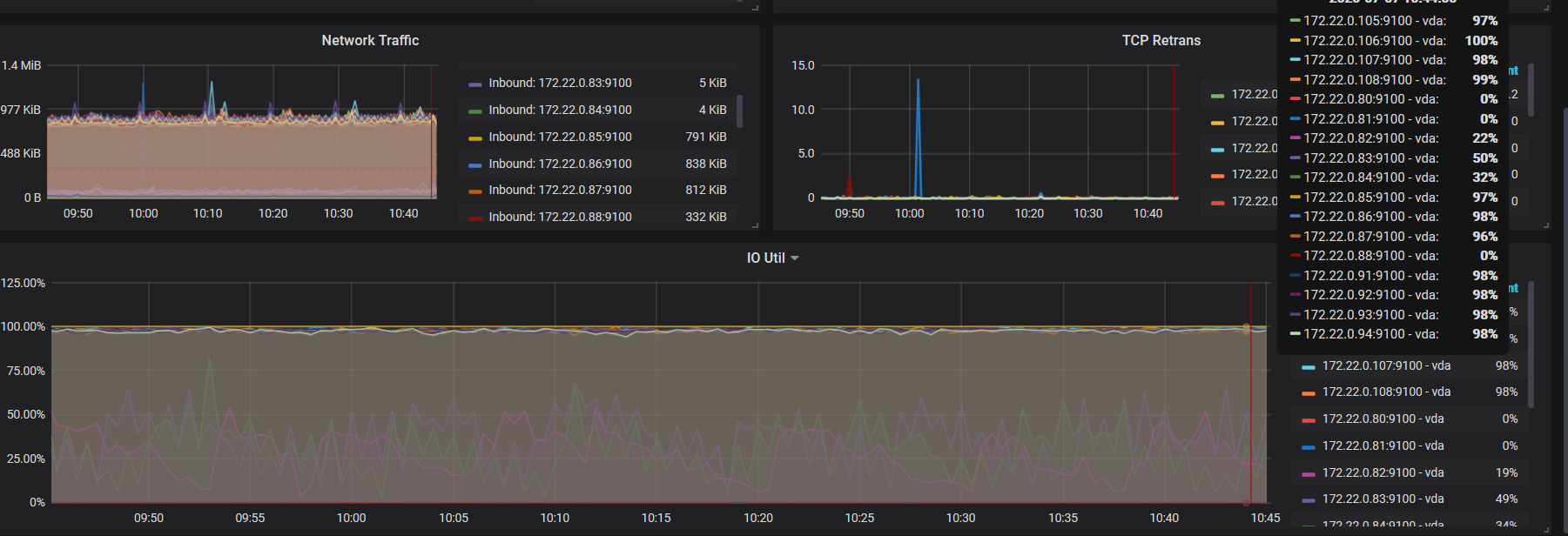Click the TCP Retrans panel resize handle
The height and width of the screenshot is (536, 1568).
pyautogui.click(x=1545, y=225)
